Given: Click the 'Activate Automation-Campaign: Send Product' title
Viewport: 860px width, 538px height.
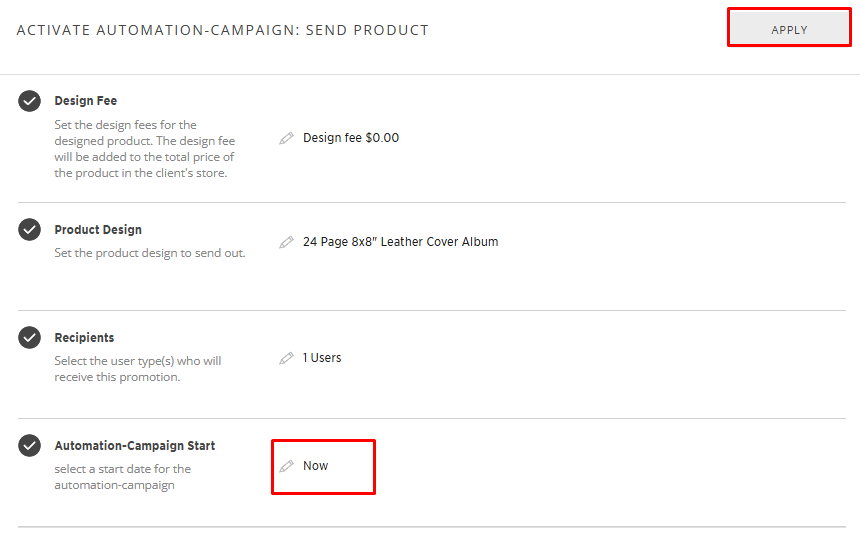Looking at the screenshot, I should [x=223, y=30].
